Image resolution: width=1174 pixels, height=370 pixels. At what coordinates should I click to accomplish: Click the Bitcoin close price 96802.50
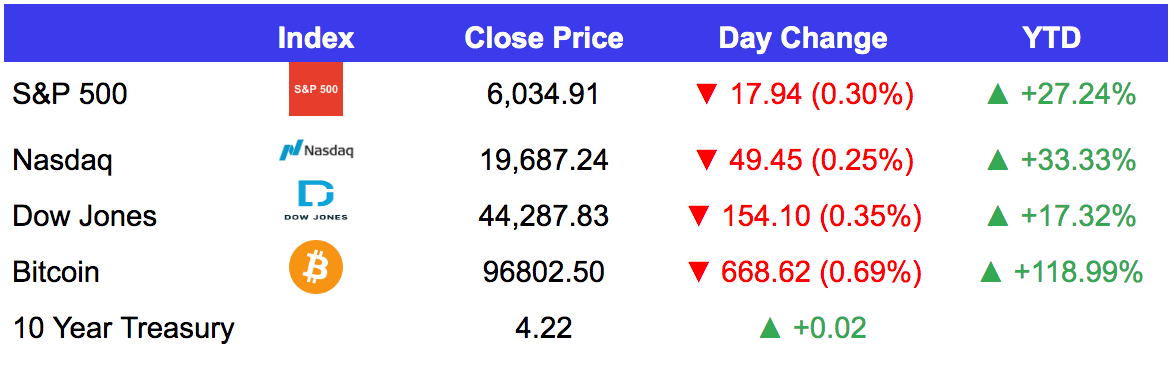click(x=544, y=272)
